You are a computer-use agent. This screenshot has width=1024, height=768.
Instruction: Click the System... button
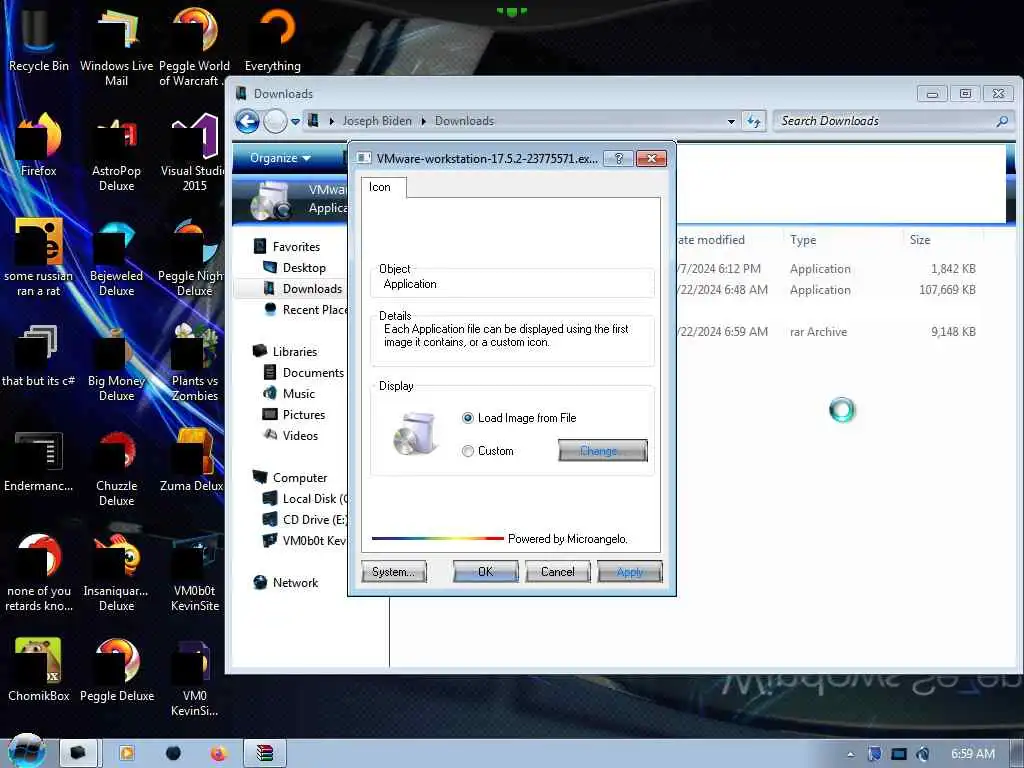394,571
